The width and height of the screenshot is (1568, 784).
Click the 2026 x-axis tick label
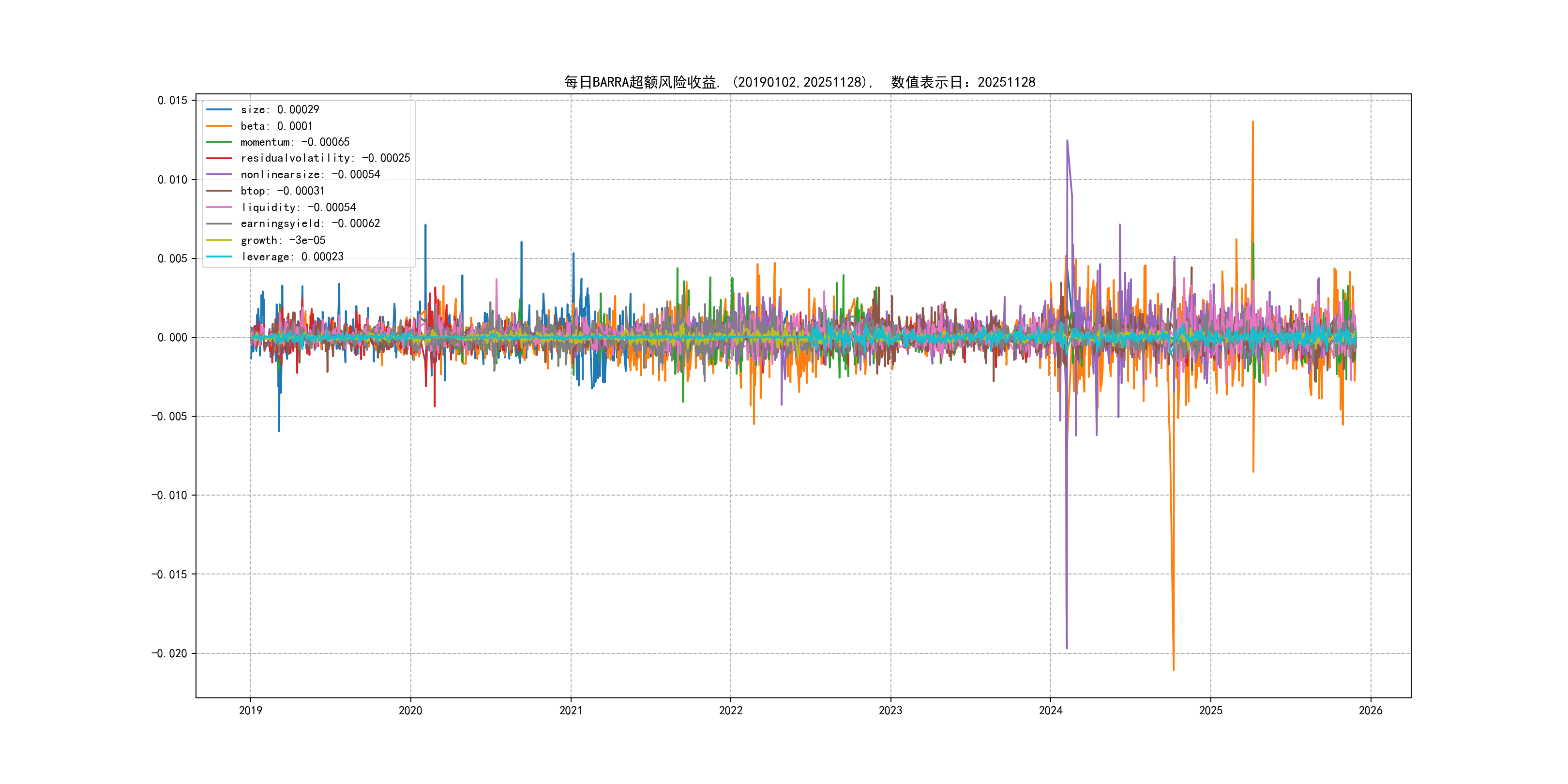click(x=1370, y=710)
